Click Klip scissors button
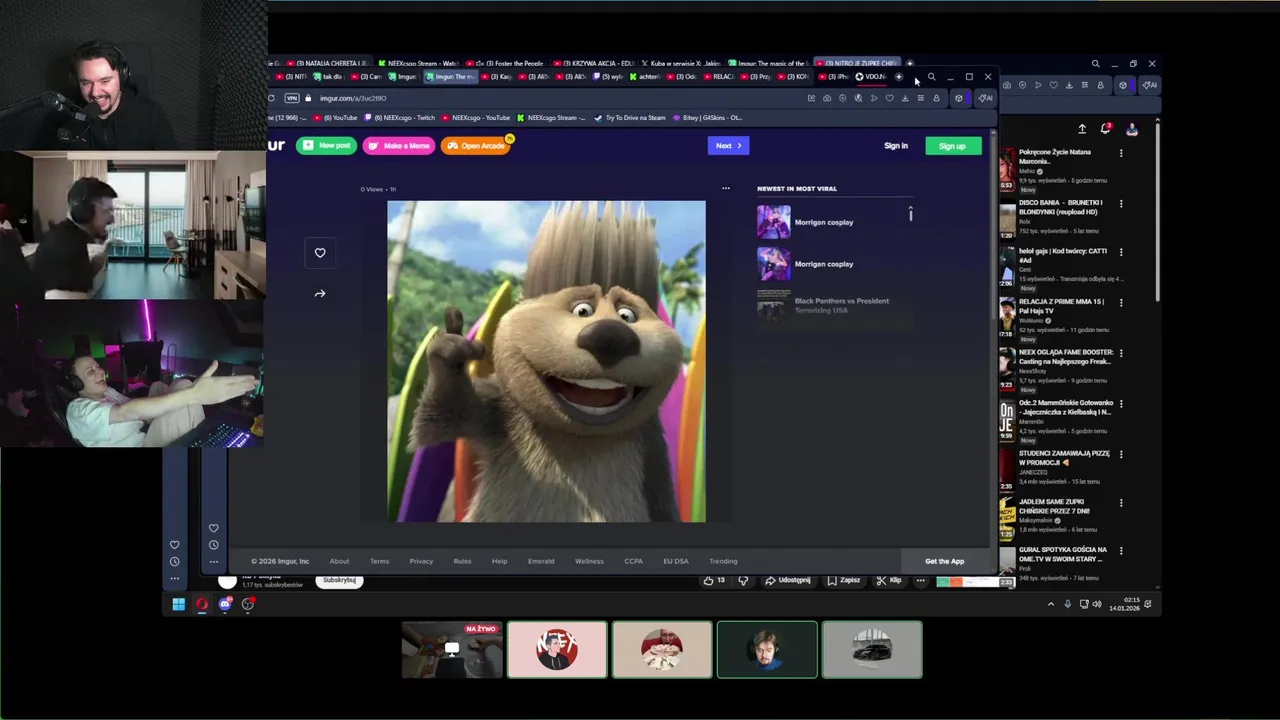This screenshot has height=720, width=1280. point(888,581)
